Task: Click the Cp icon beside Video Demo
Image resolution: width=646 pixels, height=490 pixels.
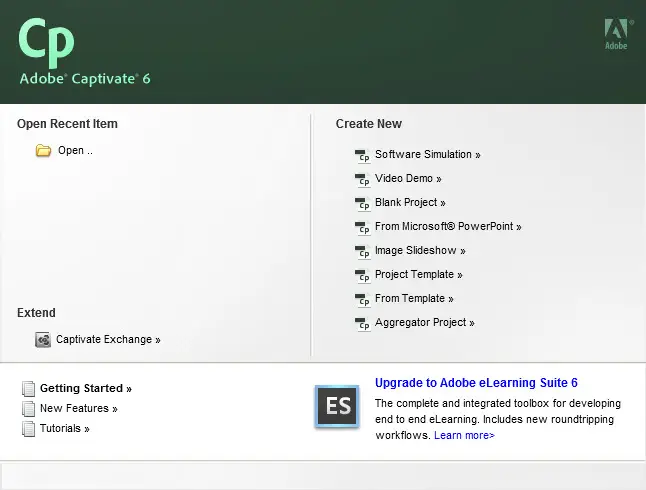Action: (363, 180)
